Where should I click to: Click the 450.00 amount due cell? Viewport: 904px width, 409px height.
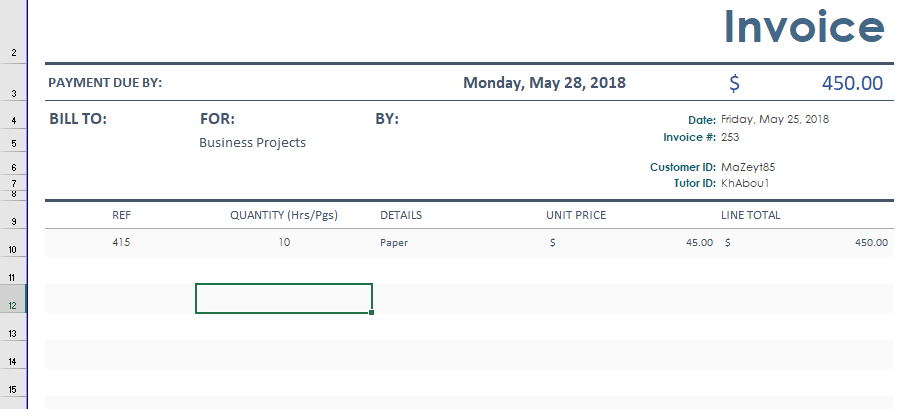click(x=805, y=83)
